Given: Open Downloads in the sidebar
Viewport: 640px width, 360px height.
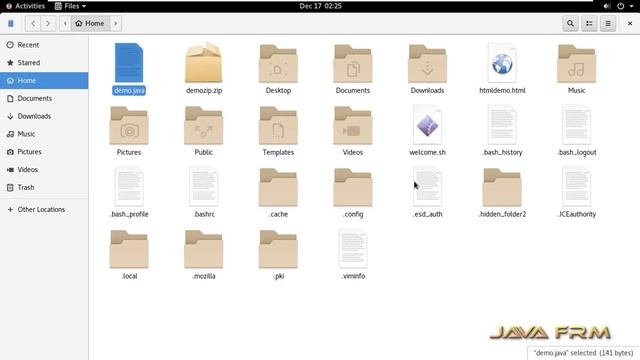Looking at the screenshot, I should (44, 116).
